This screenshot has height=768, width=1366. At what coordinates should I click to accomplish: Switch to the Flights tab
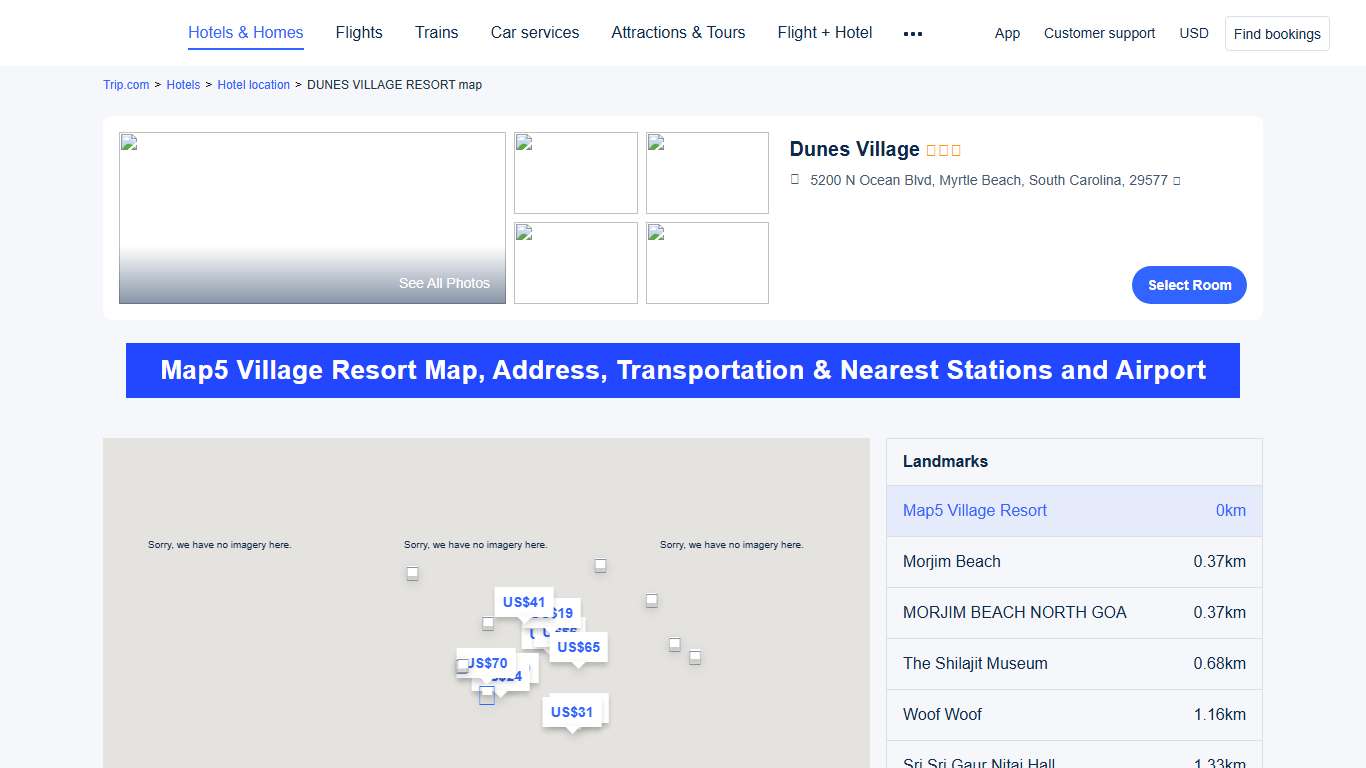pyautogui.click(x=359, y=32)
